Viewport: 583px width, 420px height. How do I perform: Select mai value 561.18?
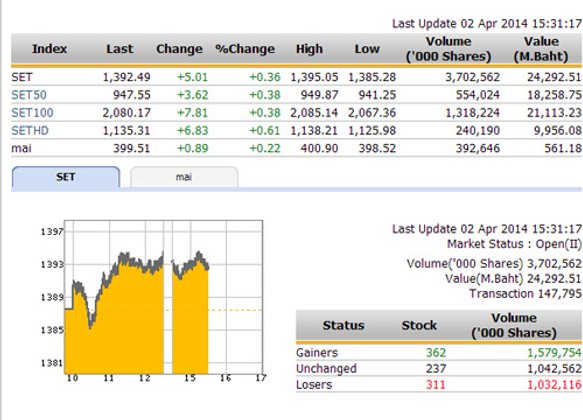(x=563, y=148)
